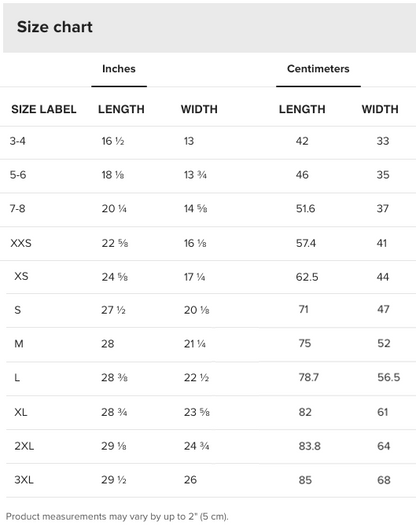The height and width of the screenshot is (529, 416).
Task: Click the 56.5 width value for size L
Action: click(389, 377)
